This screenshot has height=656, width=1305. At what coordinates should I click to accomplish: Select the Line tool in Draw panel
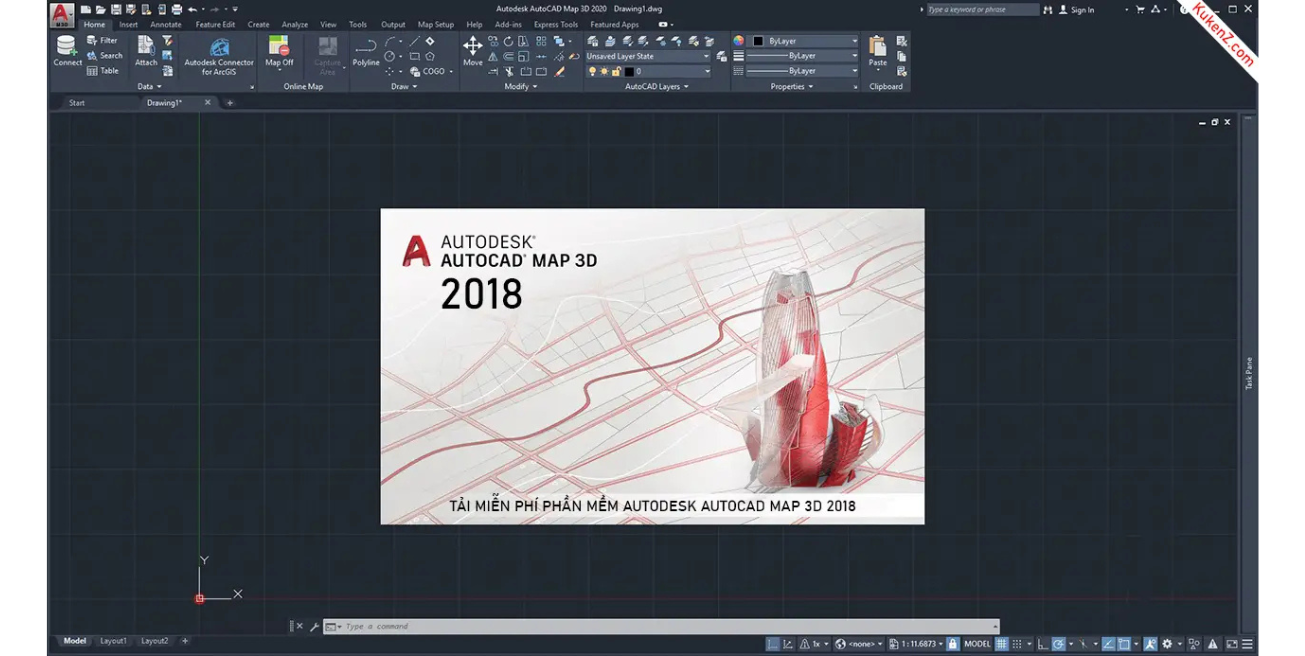point(414,41)
